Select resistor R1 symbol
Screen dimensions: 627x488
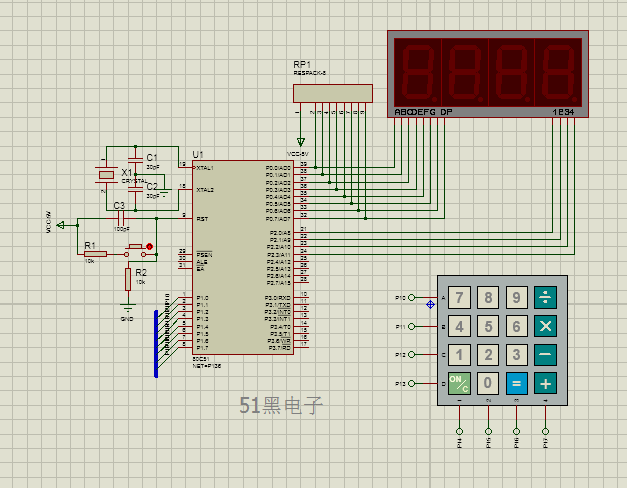[96, 254]
